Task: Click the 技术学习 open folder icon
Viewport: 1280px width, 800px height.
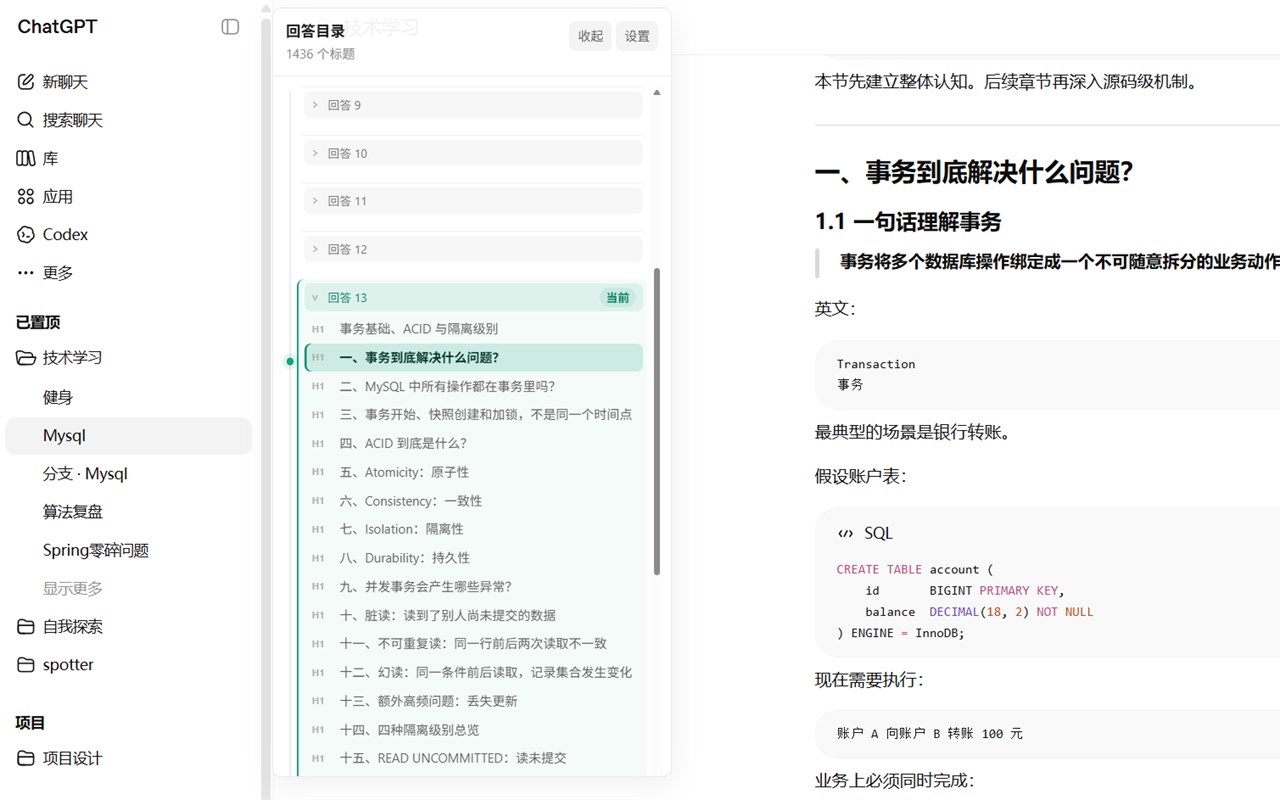Action: pyautogui.click(x=26, y=358)
